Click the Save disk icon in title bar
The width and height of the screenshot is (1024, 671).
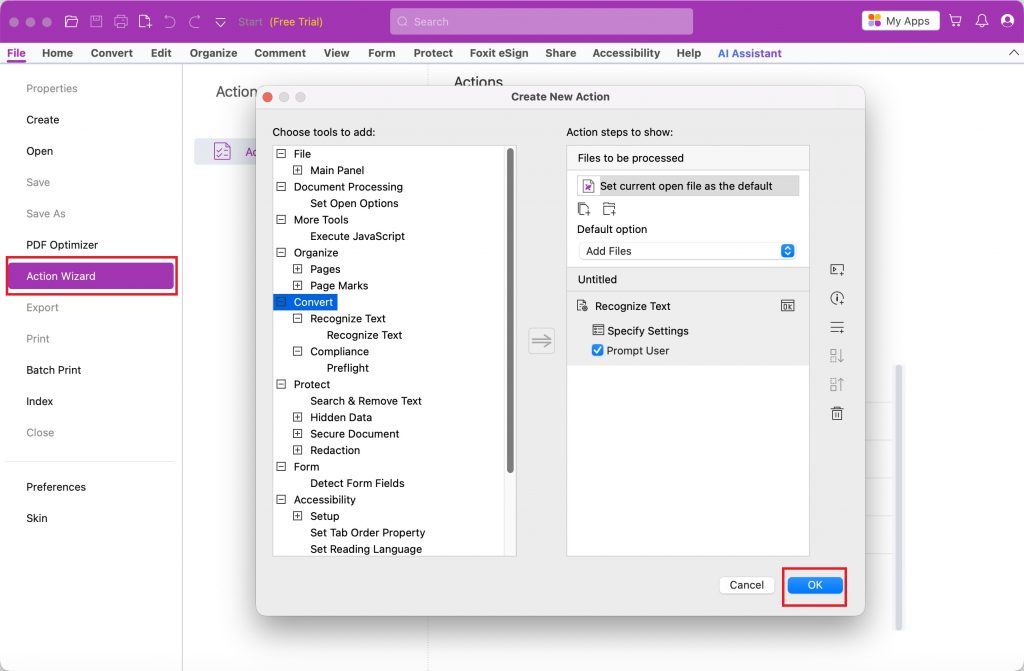[96, 22]
